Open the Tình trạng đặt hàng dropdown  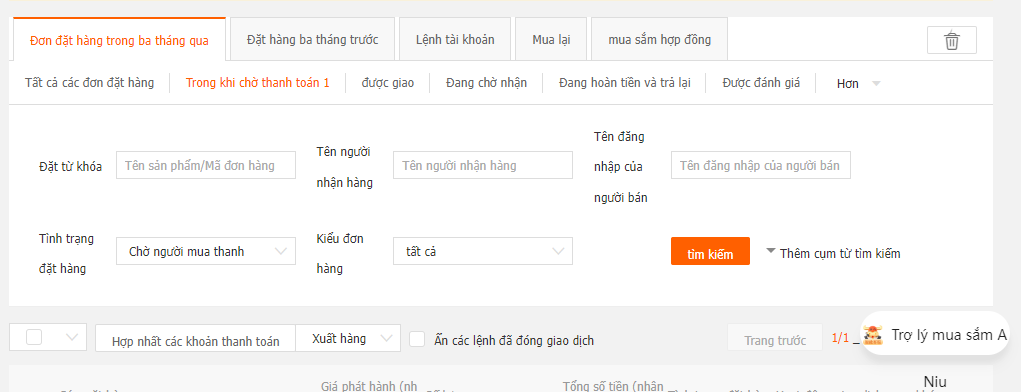point(206,251)
